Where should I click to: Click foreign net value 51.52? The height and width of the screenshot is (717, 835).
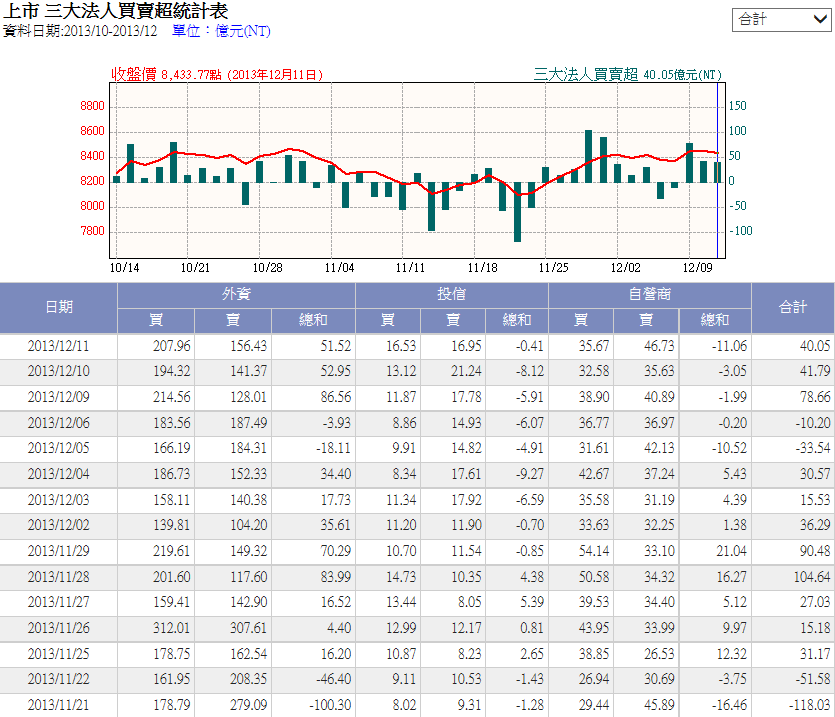click(335, 346)
